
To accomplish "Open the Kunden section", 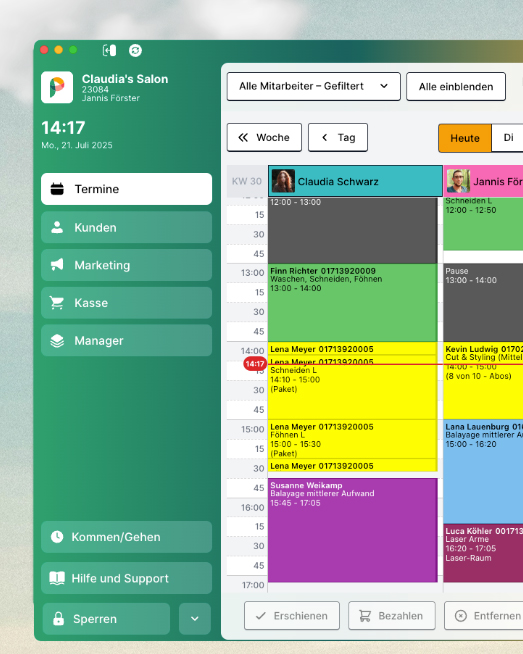I will (126, 227).
